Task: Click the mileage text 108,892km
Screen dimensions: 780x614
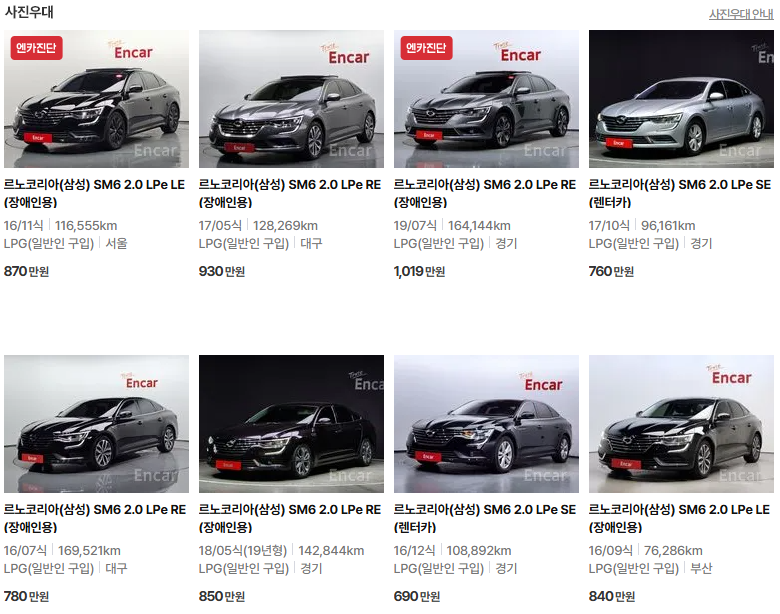Action: [479, 551]
